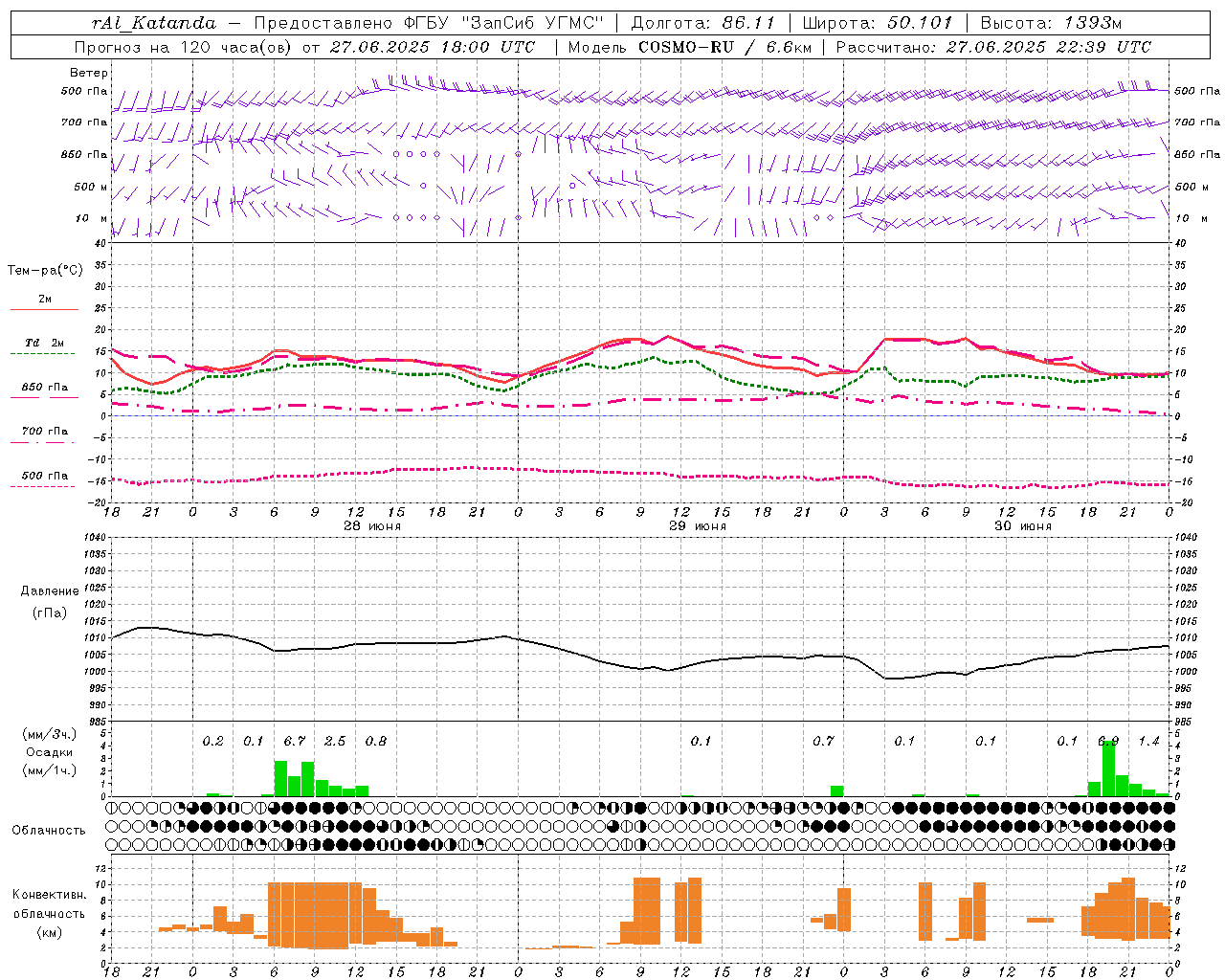Click the 0.2 precipitation total

[x=212, y=741]
